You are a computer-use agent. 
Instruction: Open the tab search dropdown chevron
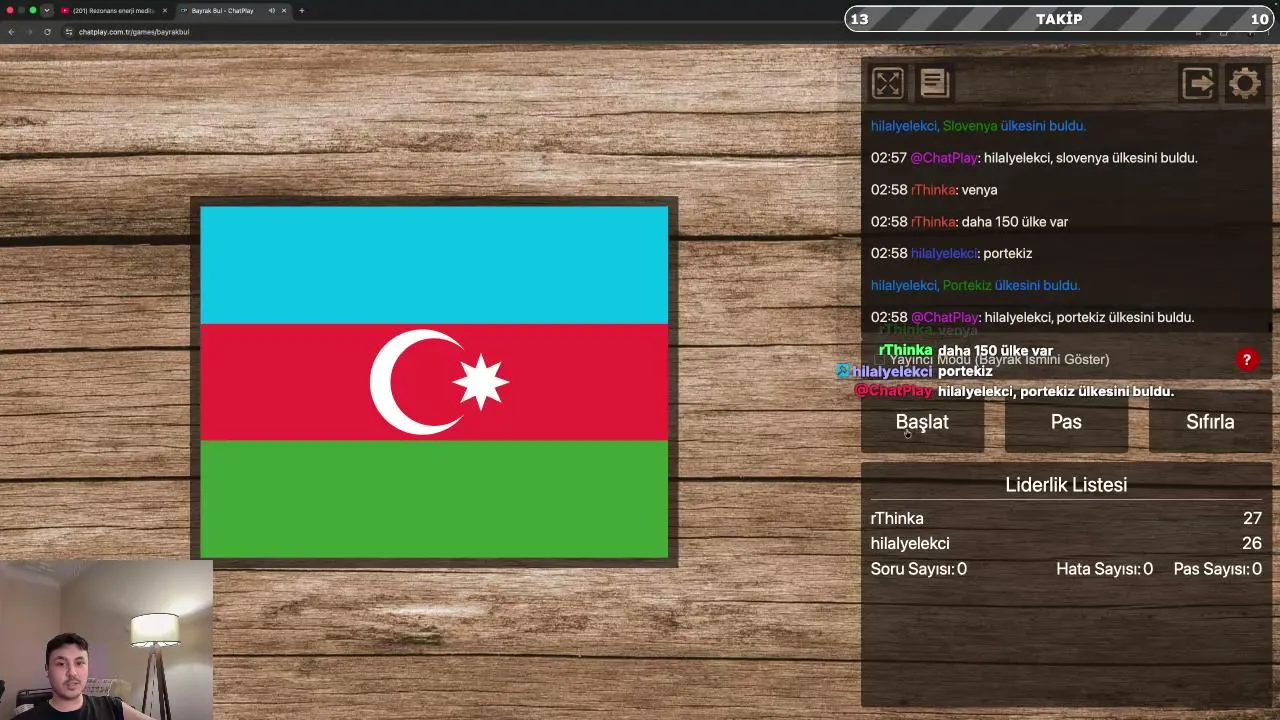pos(46,11)
